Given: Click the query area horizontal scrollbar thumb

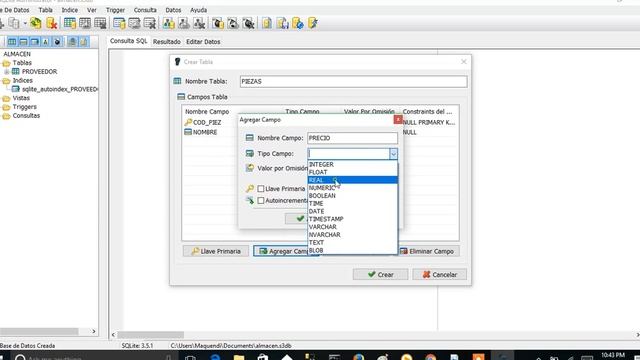Looking at the screenshot, I should click(x=151, y=335).
